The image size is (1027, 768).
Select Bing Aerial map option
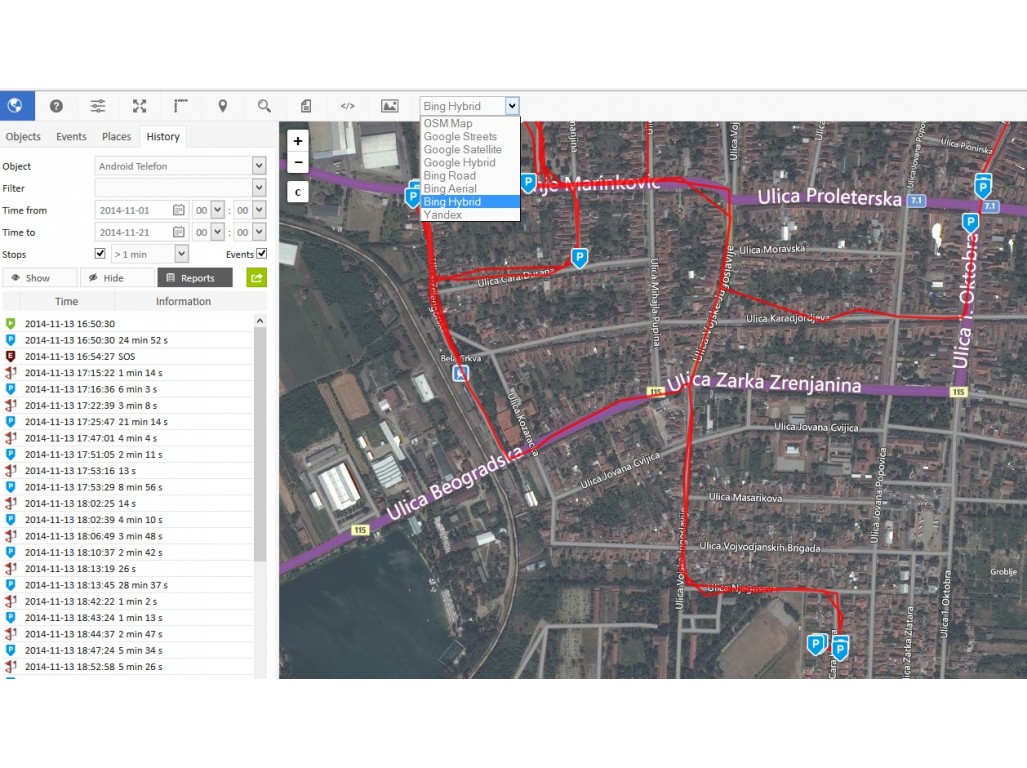(x=450, y=189)
